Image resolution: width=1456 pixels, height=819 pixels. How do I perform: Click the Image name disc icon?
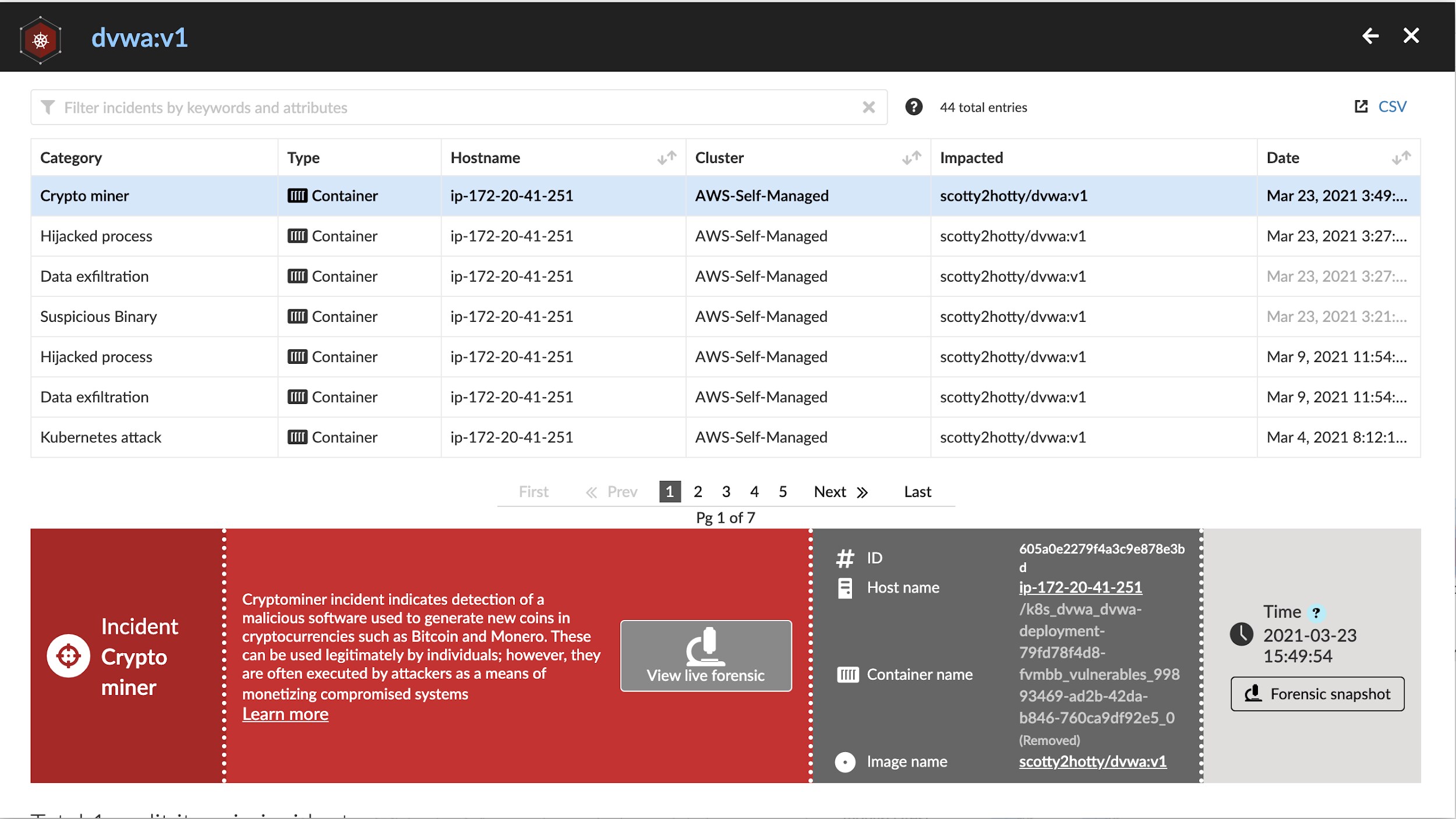(x=845, y=762)
